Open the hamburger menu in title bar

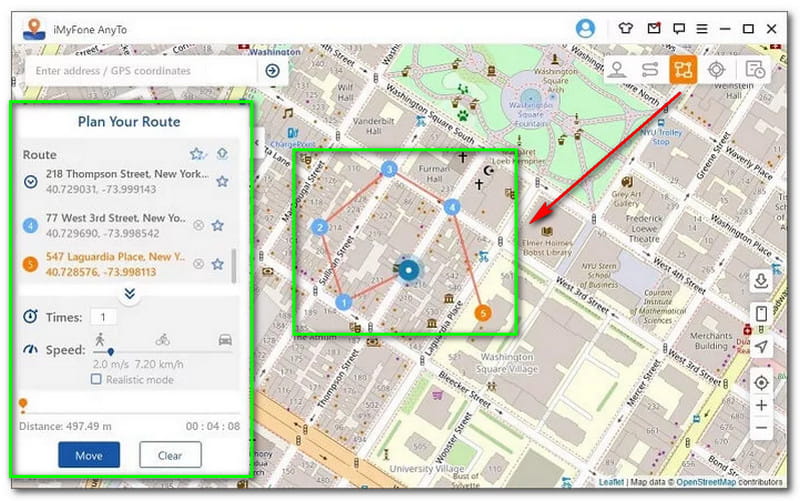[702, 29]
